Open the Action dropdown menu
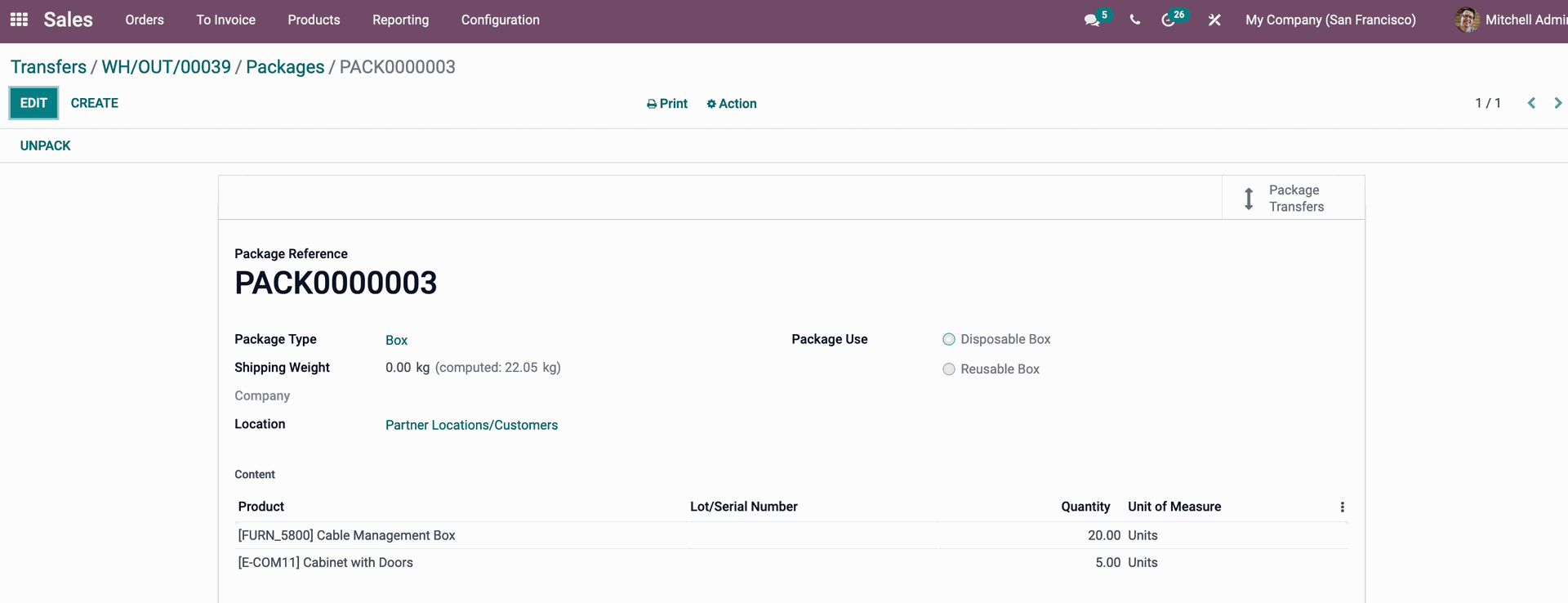This screenshot has height=603, width=1568. click(732, 104)
